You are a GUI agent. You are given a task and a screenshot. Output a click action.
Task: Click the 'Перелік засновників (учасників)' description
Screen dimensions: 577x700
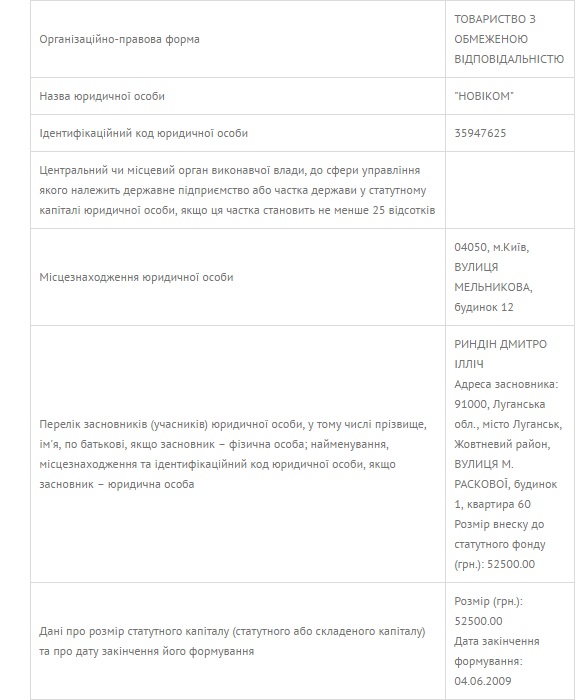(233, 454)
